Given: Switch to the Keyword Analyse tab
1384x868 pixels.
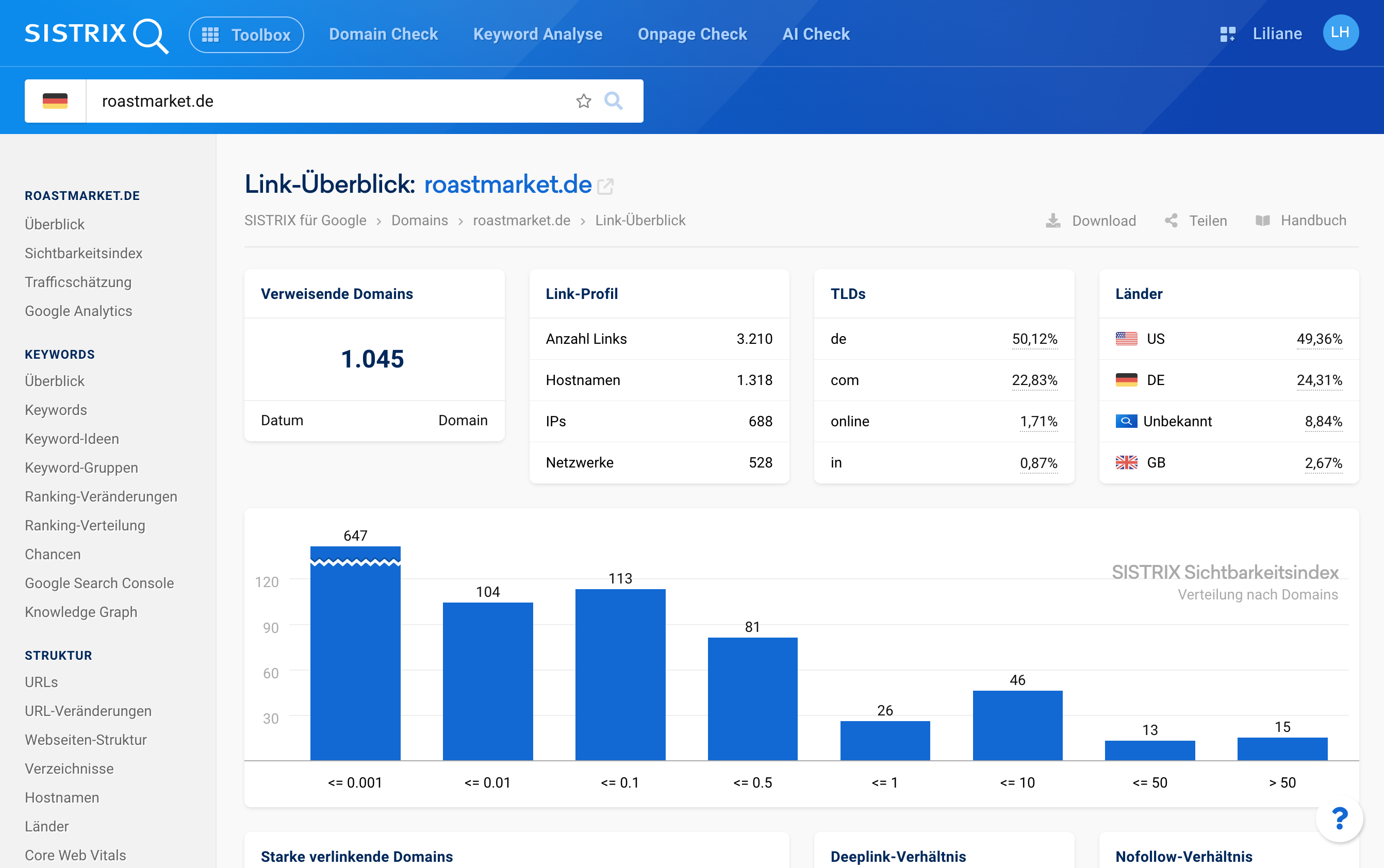Looking at the screenshot, I should coord(537,35).
